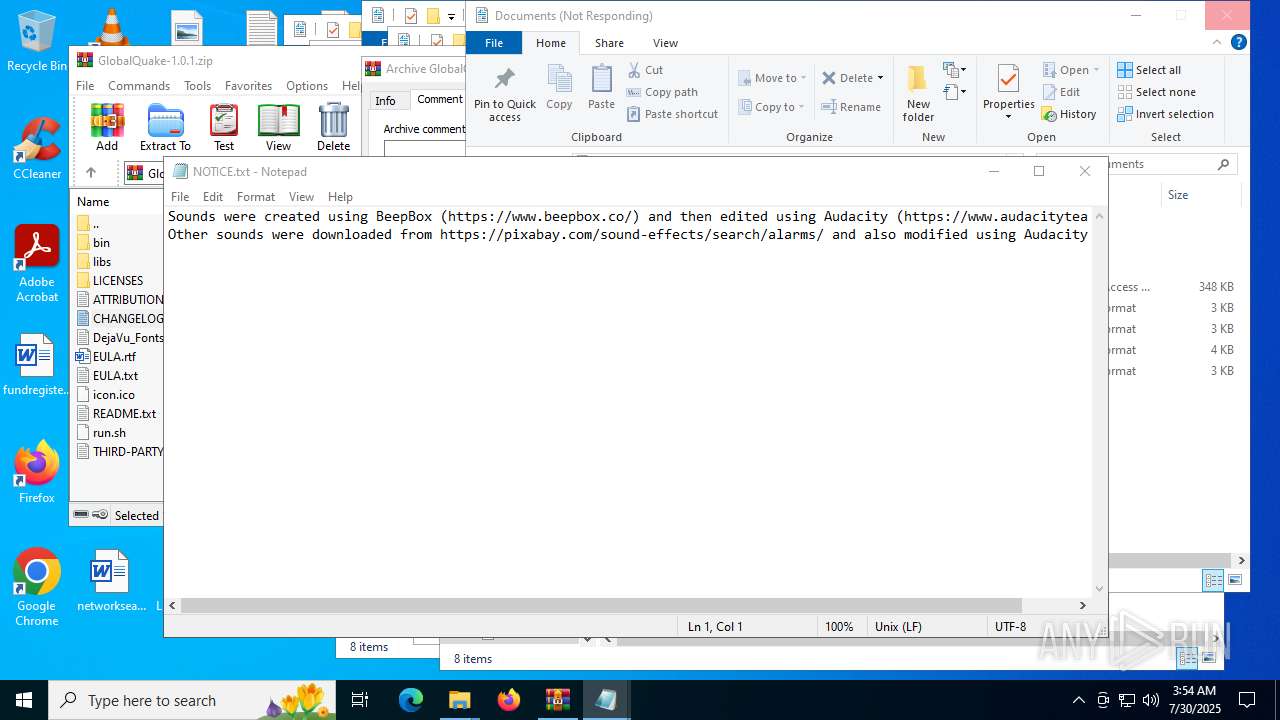The image size is (1280, 720).
Task: Open the Commands menu in WinRAR
Action: pyautogui.click(x=139, y=86)
